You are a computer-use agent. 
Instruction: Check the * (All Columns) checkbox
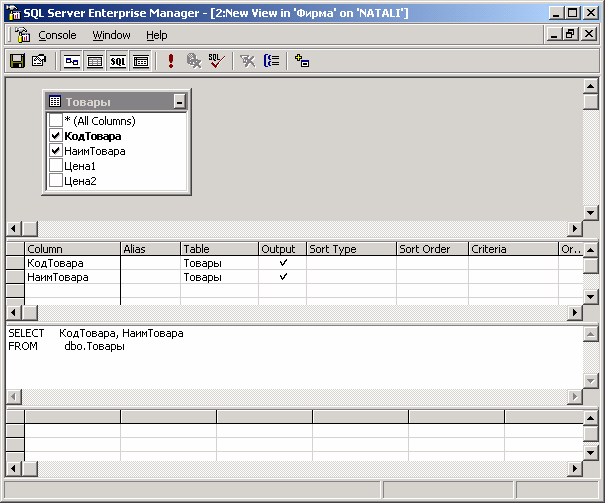tap(56, 120)
